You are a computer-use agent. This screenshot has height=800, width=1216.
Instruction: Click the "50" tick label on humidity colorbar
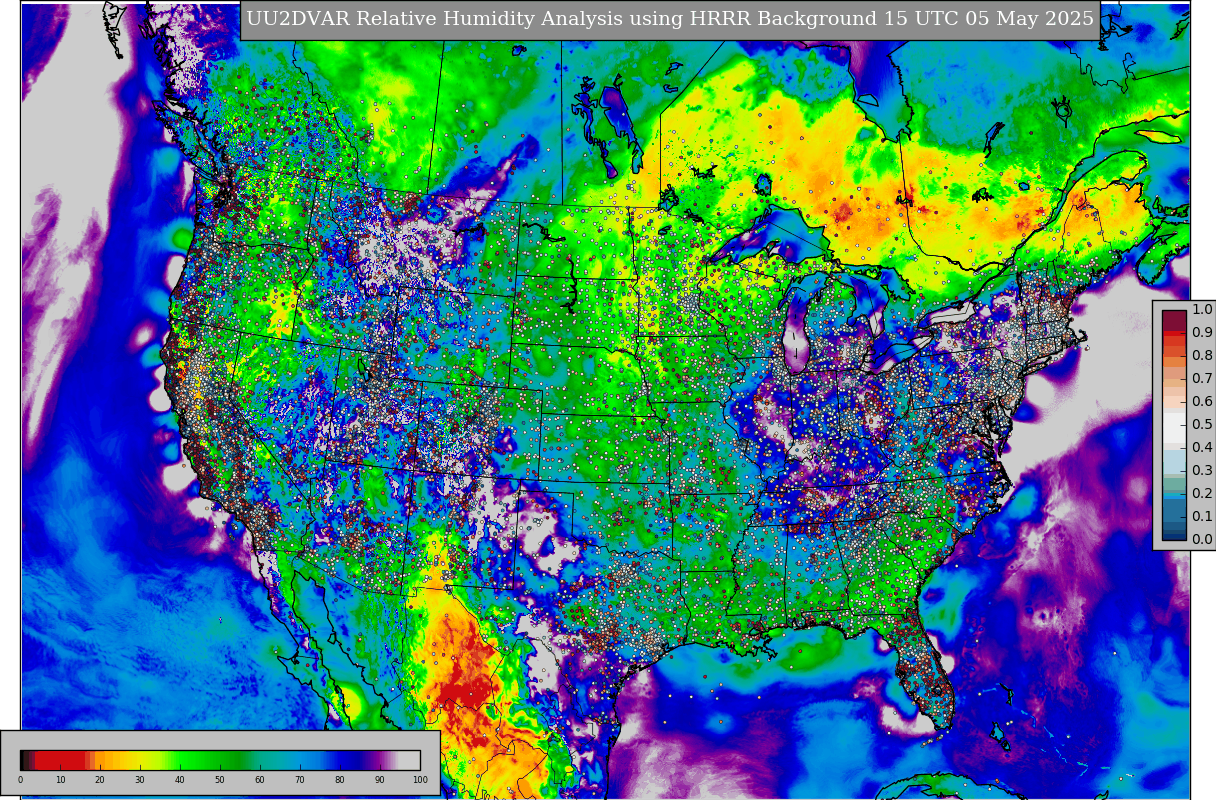(x=220, y=780)
